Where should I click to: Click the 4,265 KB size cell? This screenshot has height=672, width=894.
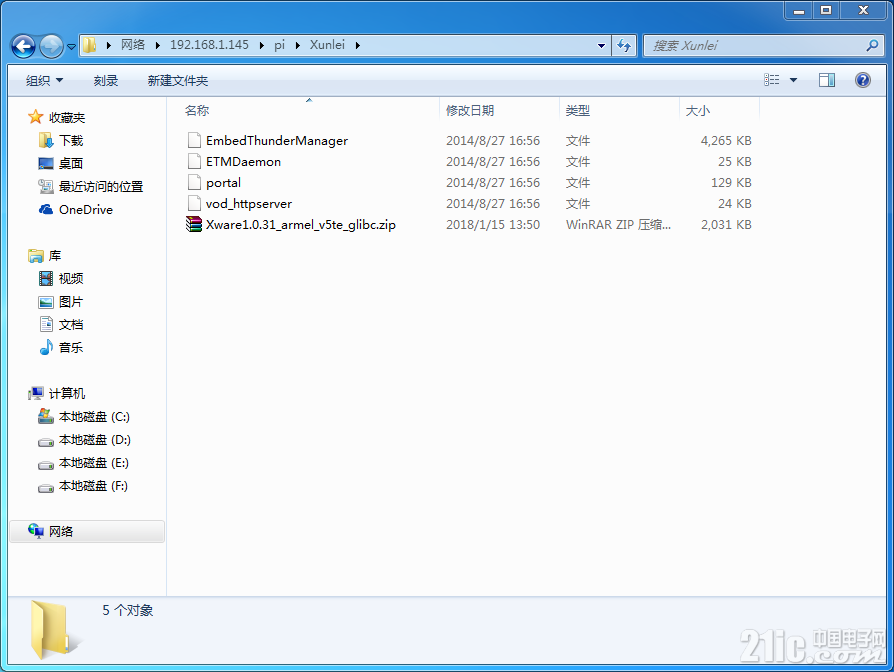(x=726, y=141)
